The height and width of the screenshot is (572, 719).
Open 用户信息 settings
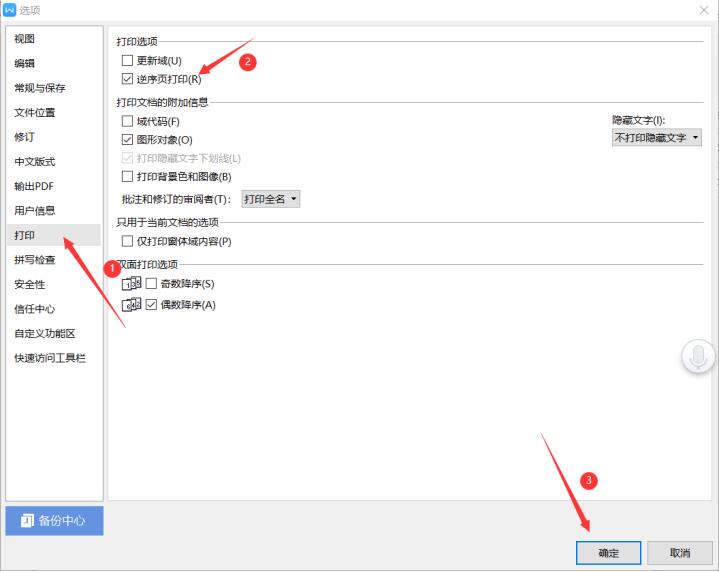pos(54,211)
